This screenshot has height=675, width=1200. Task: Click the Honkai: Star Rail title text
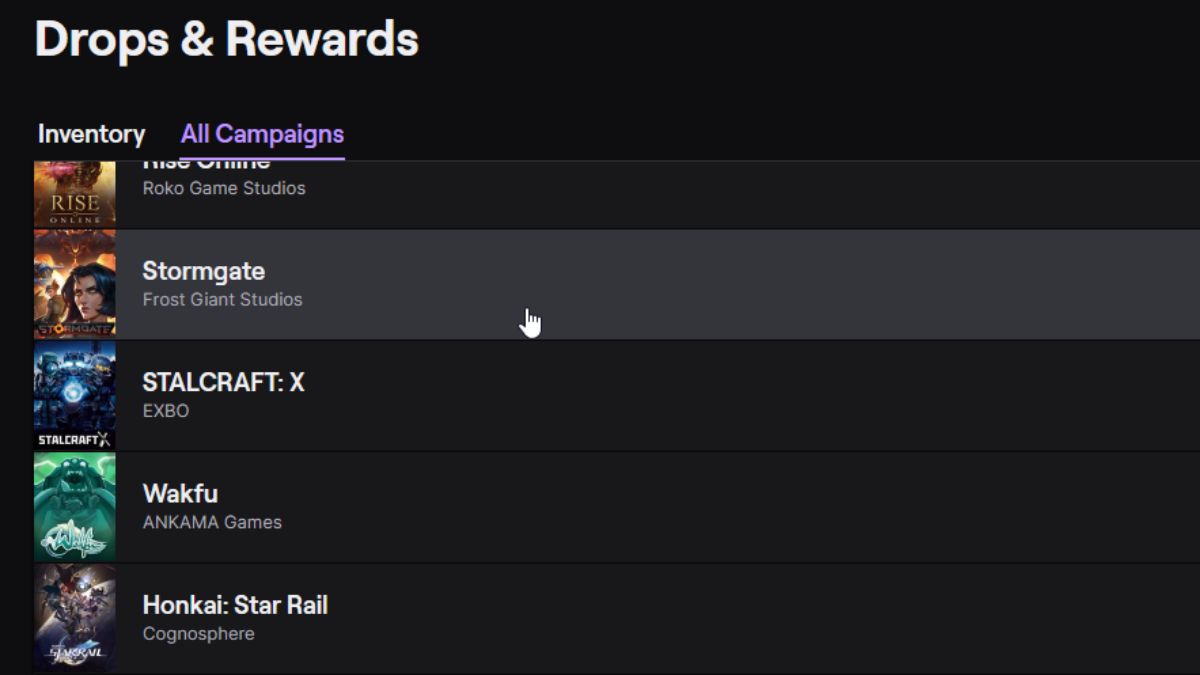(235, 605)
